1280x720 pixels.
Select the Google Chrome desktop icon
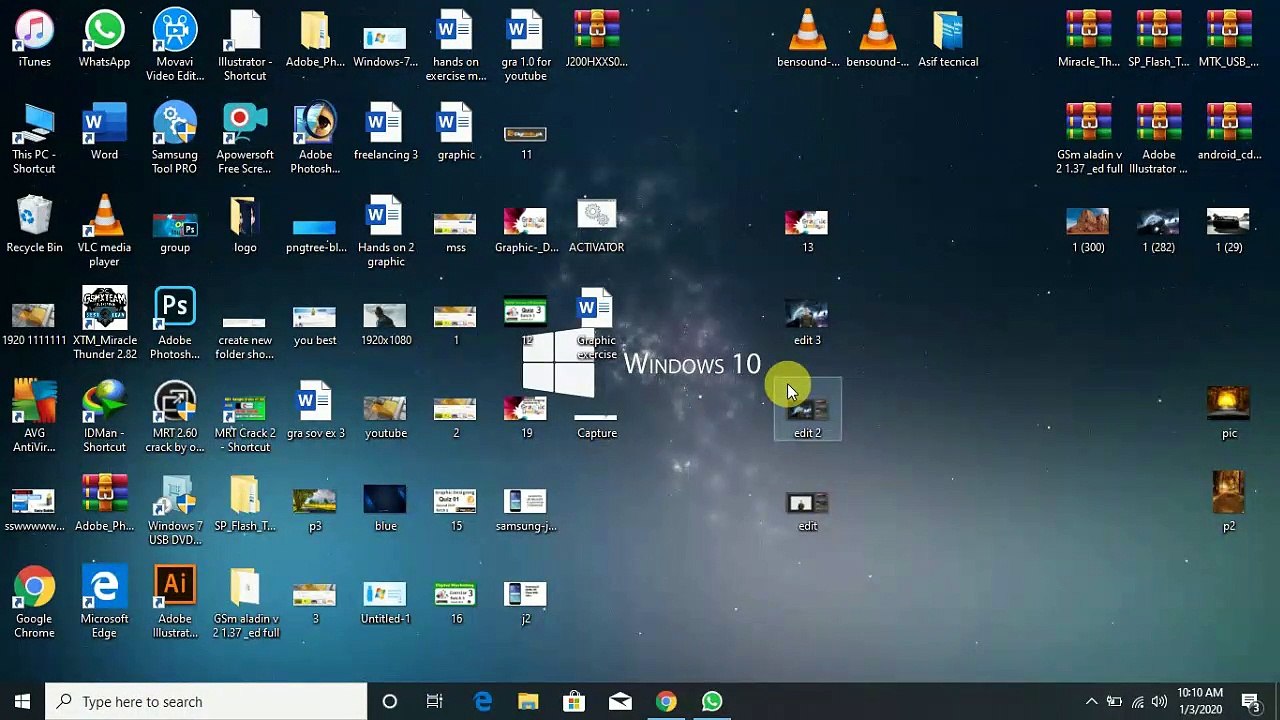[34, 604]
